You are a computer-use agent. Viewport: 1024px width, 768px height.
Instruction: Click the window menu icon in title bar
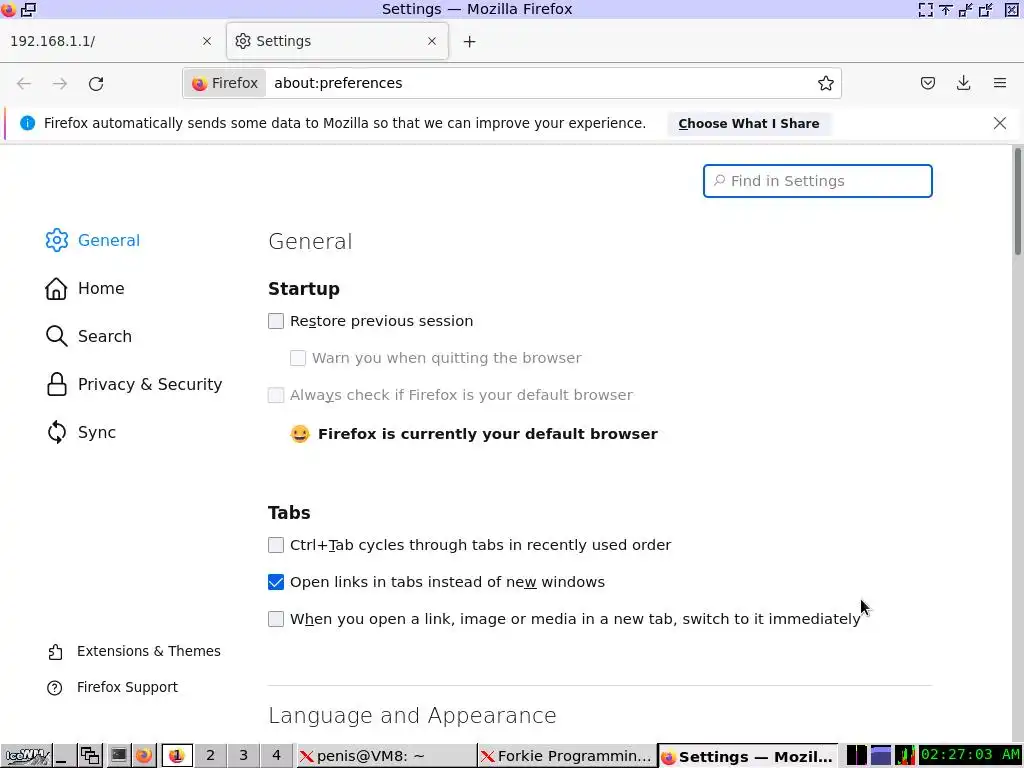pyautogui.click(x=8, y=9)
